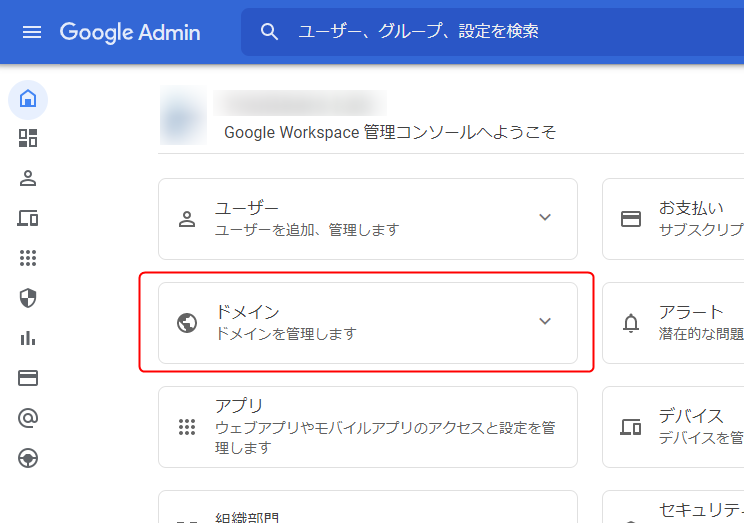The height and width of the screenshot is (523, 744).
Task: Click the Google Admin logo
Action: [130, 32]
